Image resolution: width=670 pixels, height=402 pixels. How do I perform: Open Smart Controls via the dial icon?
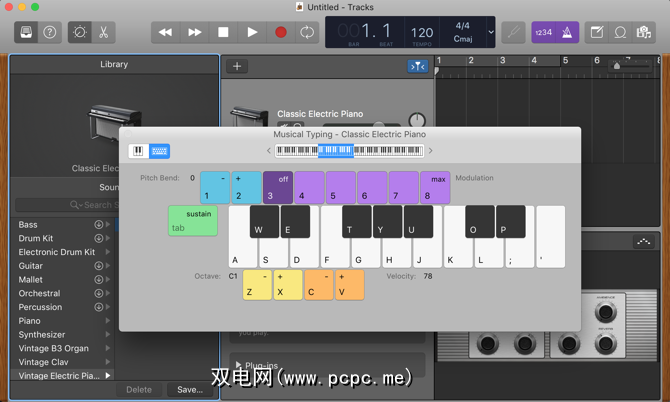click(x=80, y=32)
